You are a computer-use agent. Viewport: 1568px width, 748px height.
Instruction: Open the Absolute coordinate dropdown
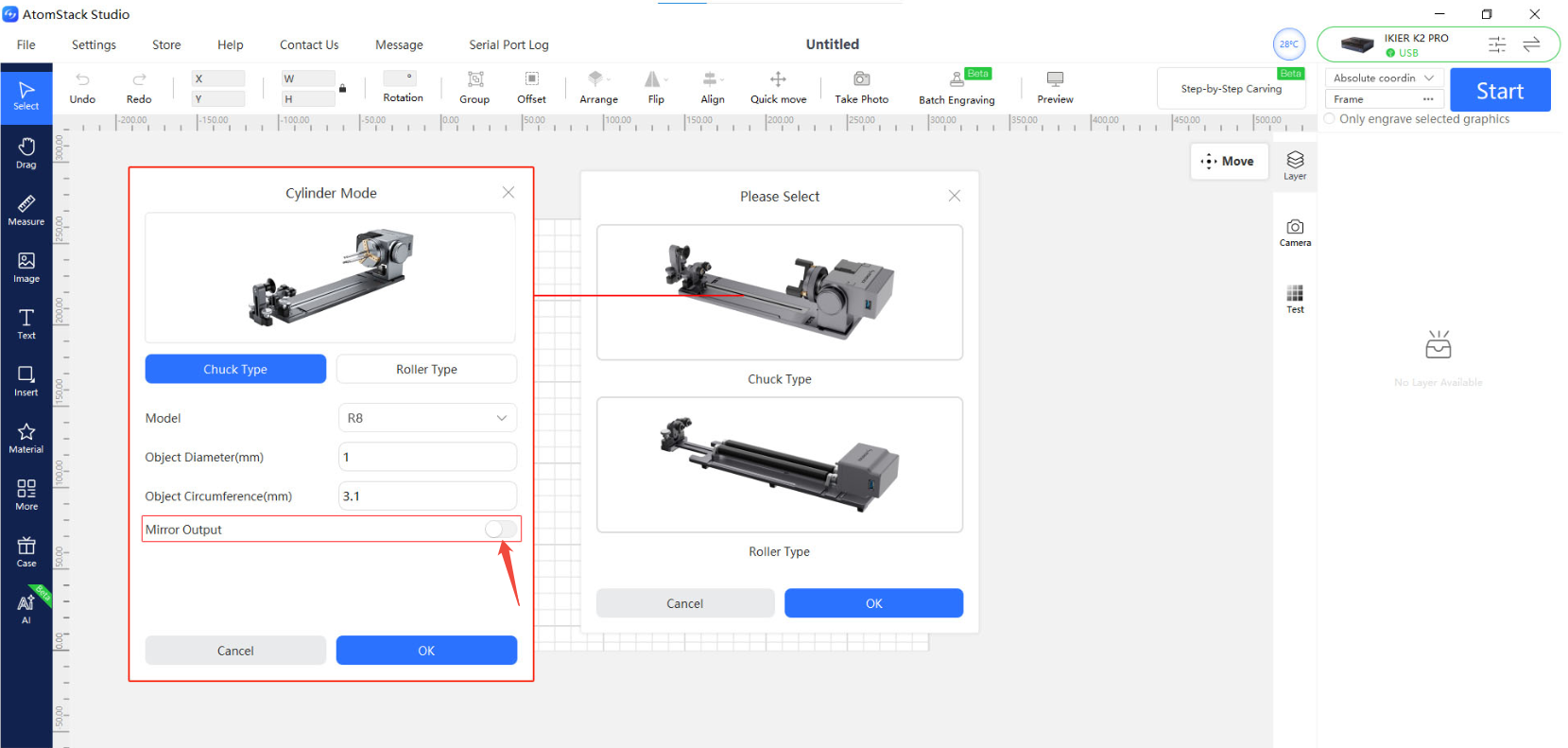(1384, 78)
